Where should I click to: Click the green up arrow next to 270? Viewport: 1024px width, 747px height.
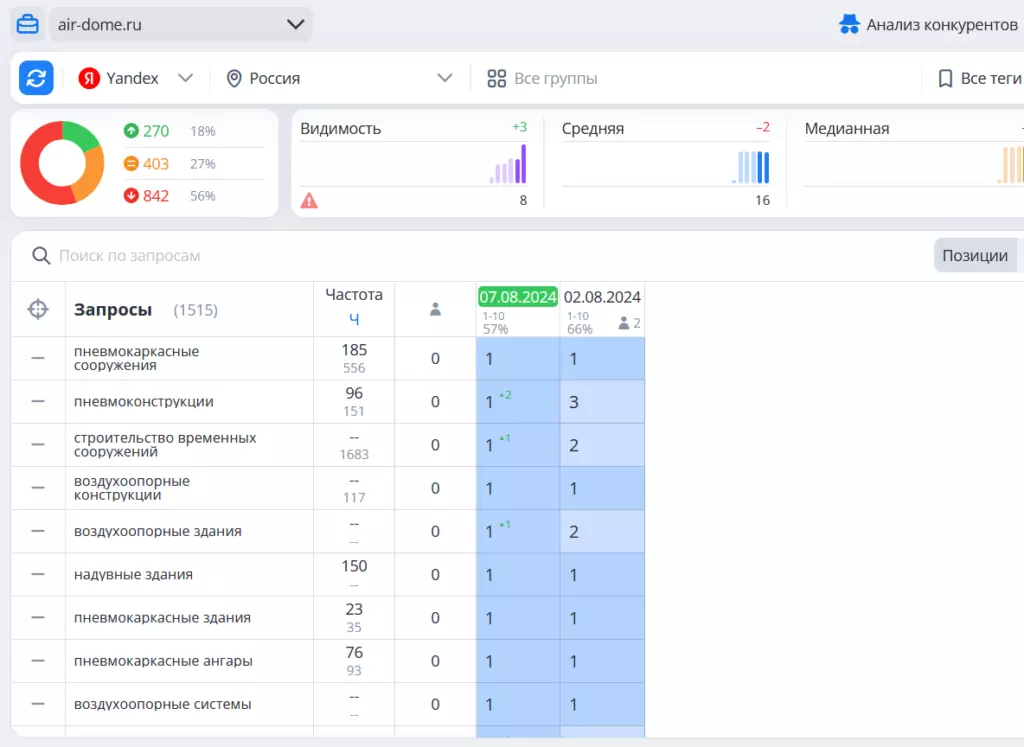[131, 131]
